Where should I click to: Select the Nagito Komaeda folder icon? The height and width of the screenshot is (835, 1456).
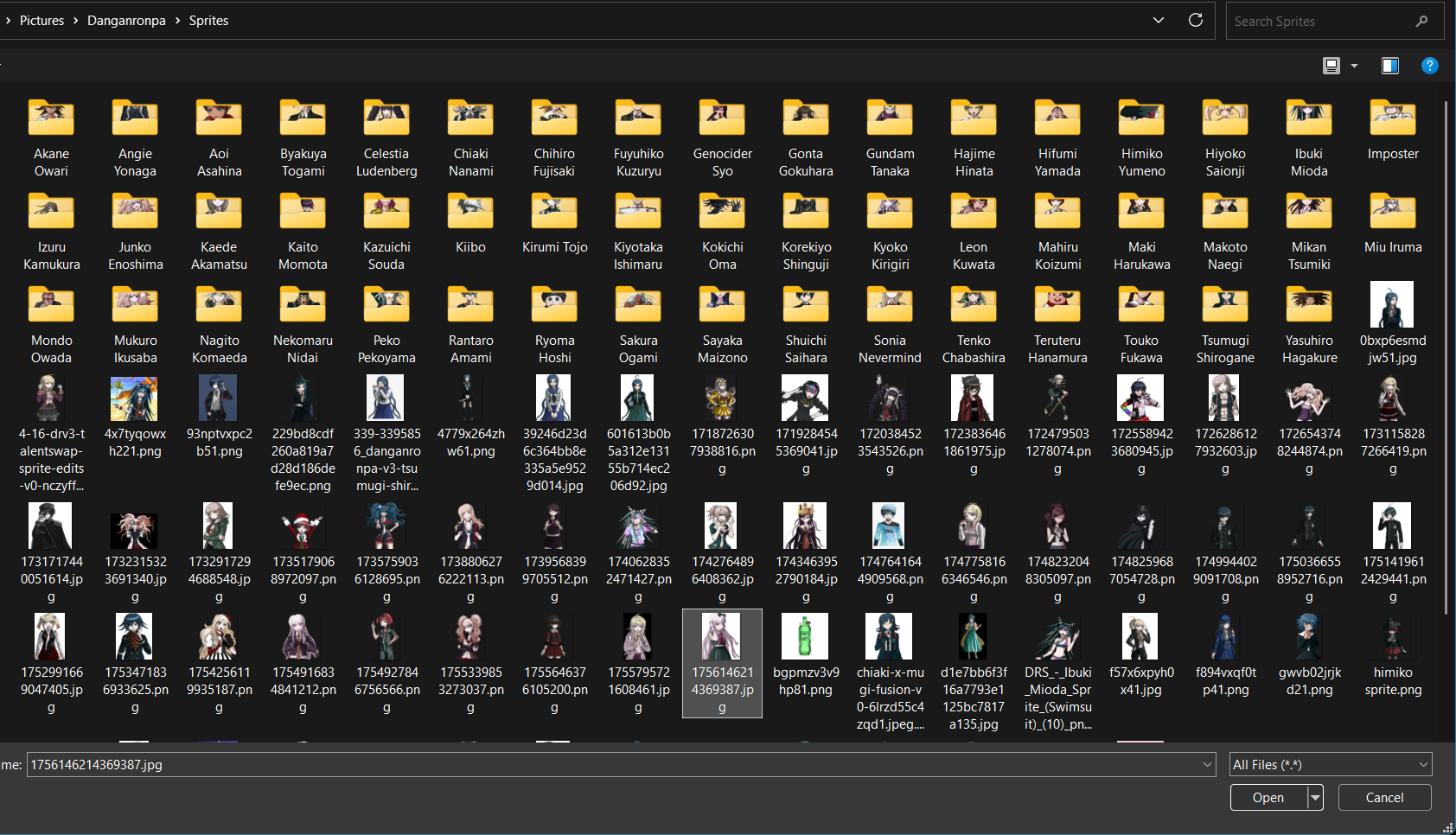point(219,305)
